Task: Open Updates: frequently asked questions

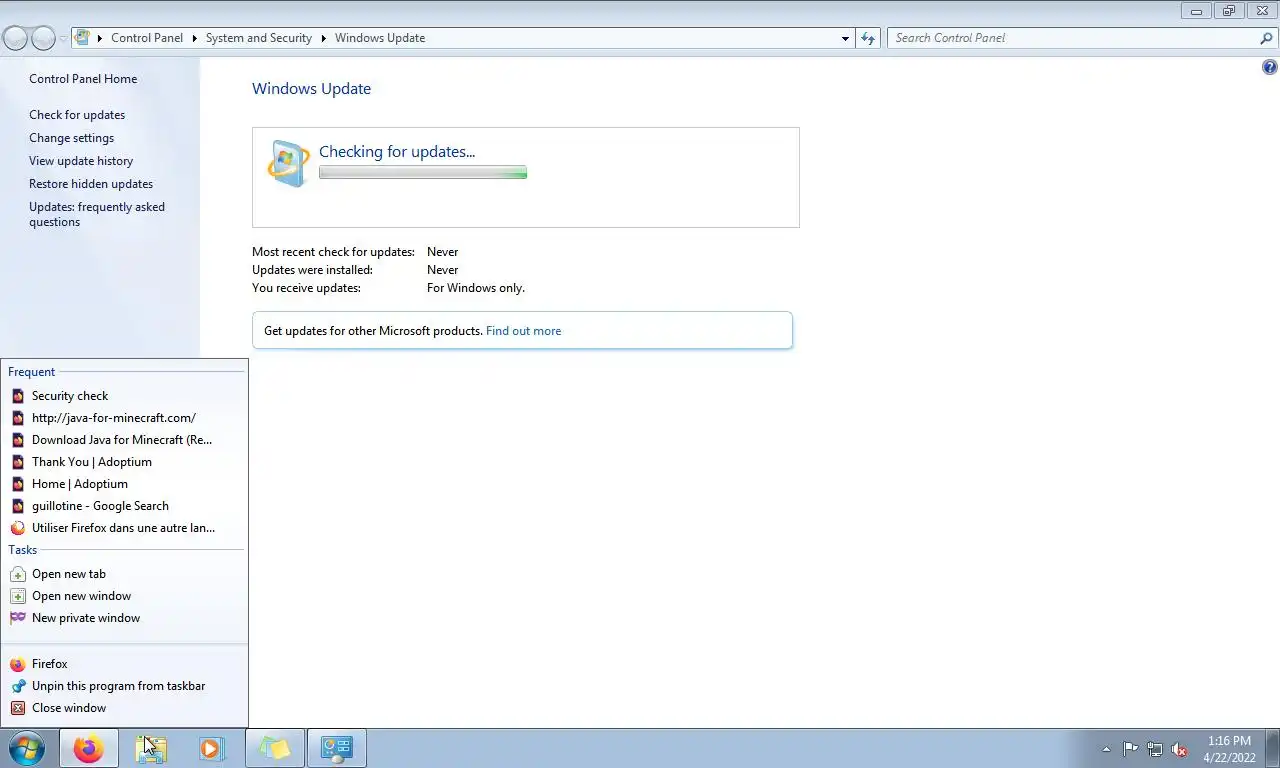Action: coord(97,214)
